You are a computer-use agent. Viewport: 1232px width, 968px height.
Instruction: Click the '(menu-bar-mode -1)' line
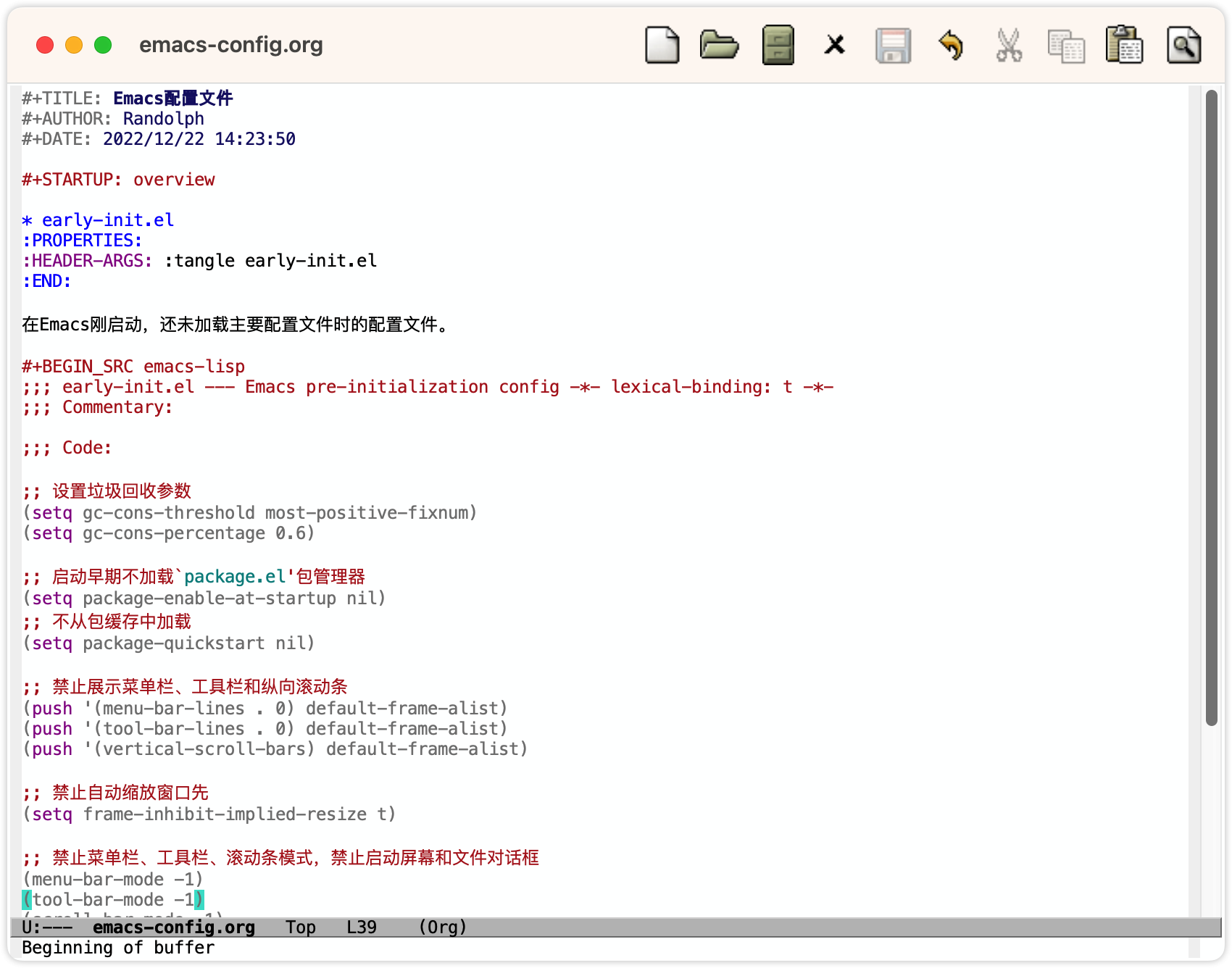[113, 880]
